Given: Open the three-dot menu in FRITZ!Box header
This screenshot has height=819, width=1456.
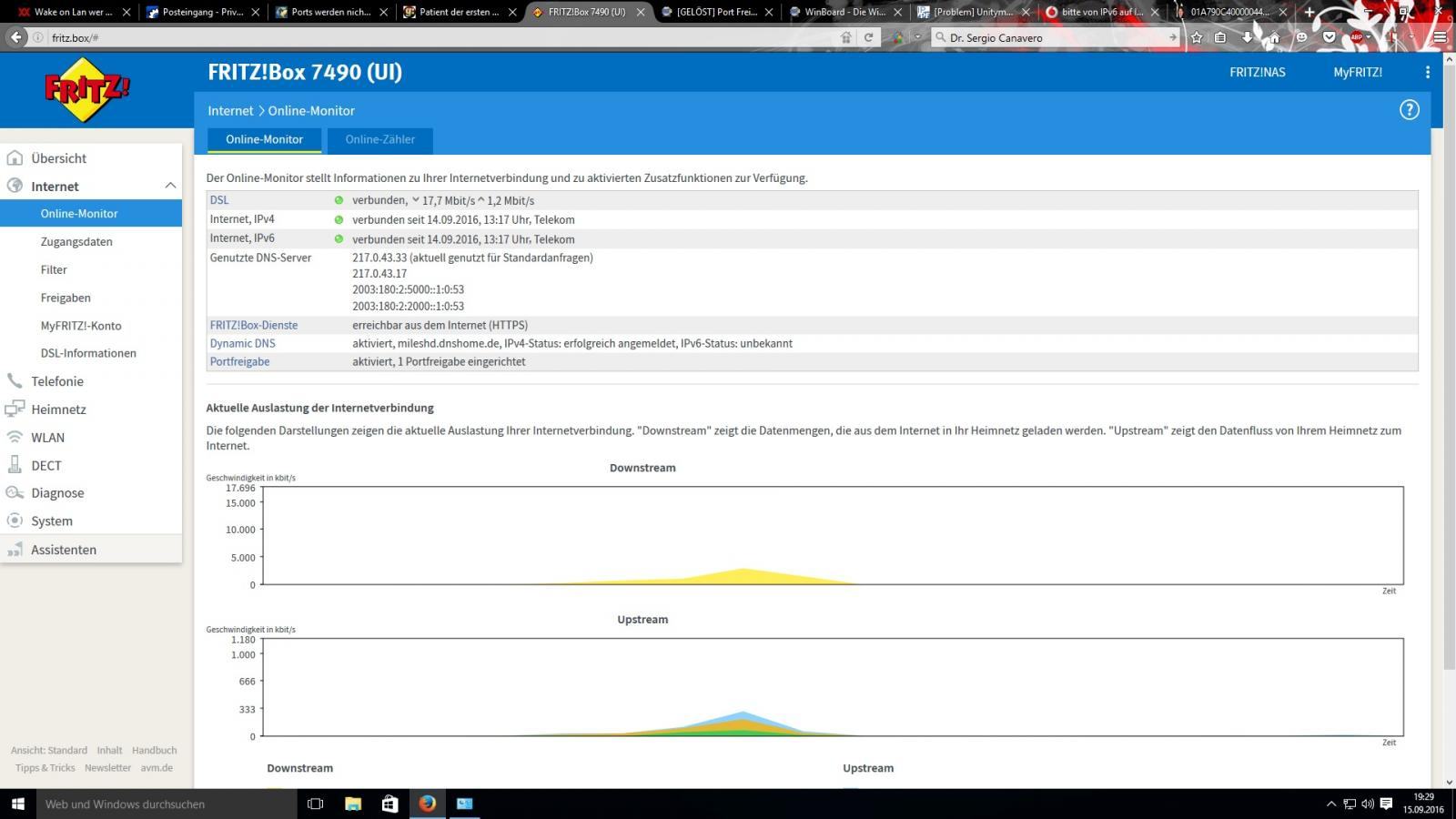Looking at the screenshot, I should tap(1427, 72).
